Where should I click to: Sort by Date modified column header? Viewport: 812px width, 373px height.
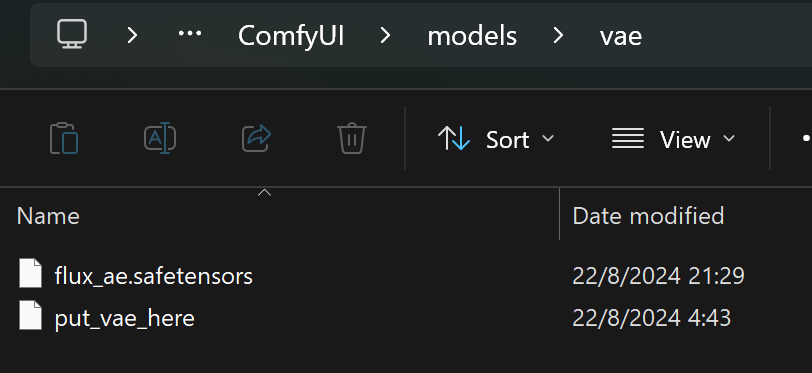pyautogui.click(x=648, y=216)
